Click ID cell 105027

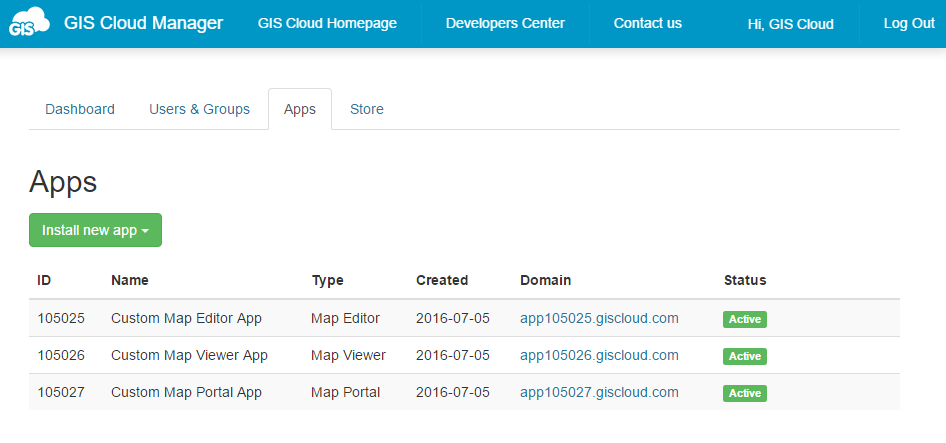click(61, 392)
